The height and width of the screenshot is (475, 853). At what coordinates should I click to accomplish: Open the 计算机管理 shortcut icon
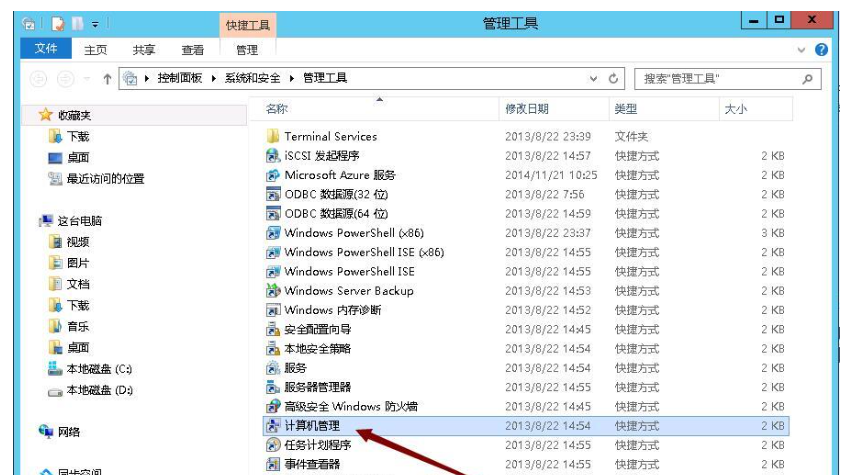point(273,426)
